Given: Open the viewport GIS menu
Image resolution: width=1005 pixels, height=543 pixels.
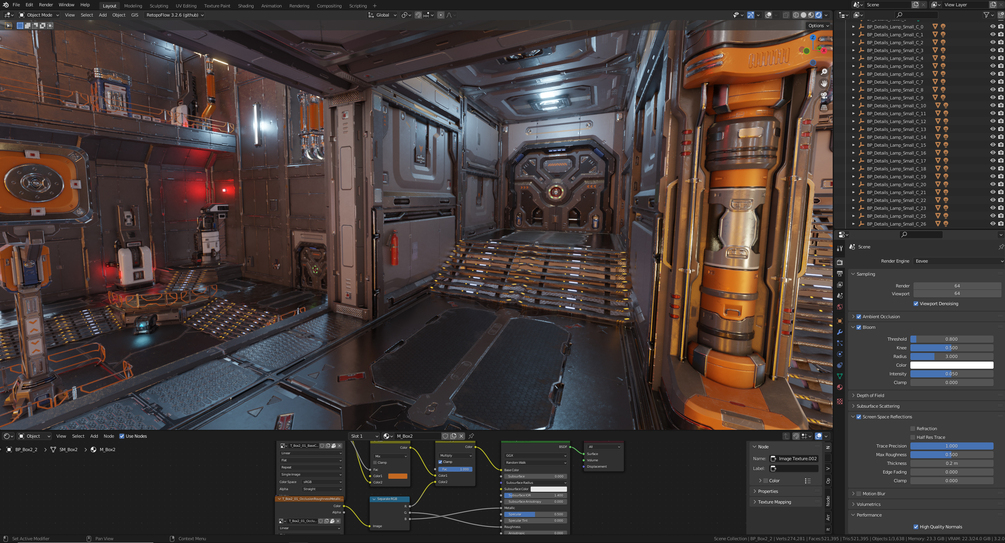Looking at the screenshot, I should [x=135, y=15].
